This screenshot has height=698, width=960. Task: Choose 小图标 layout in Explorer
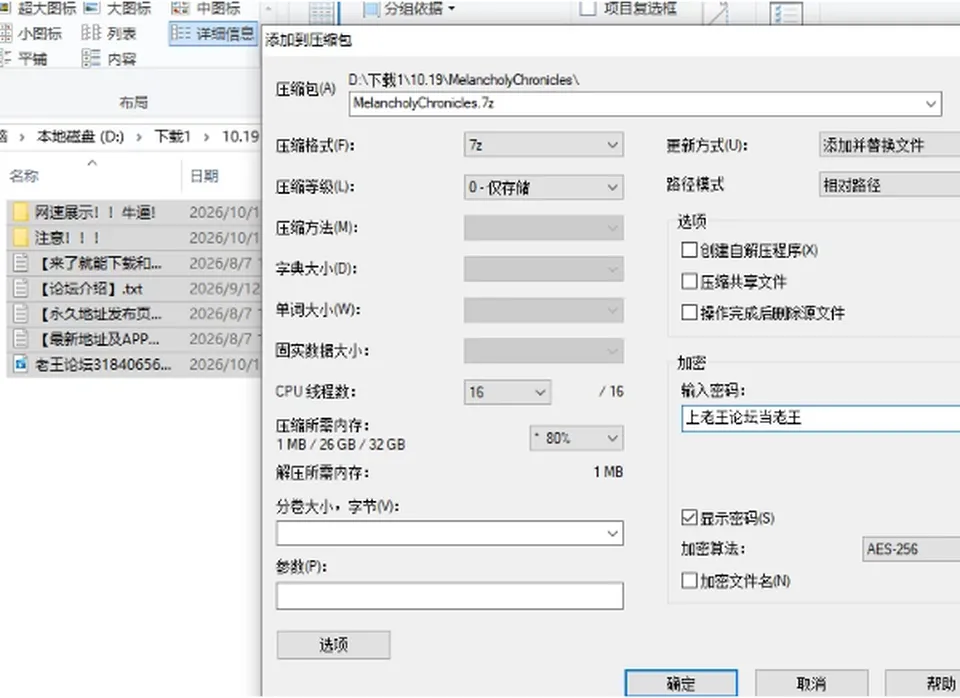pos(32,33)
